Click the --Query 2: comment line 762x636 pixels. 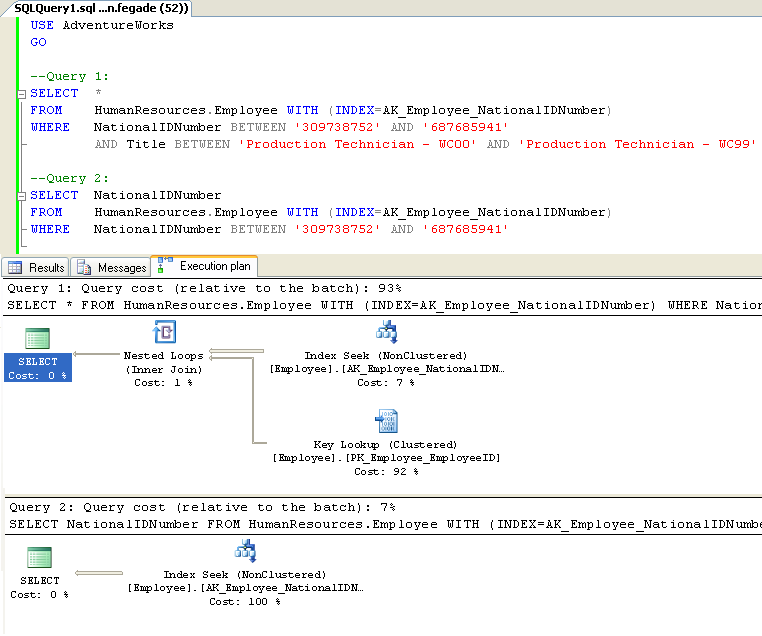click(69, 178)
